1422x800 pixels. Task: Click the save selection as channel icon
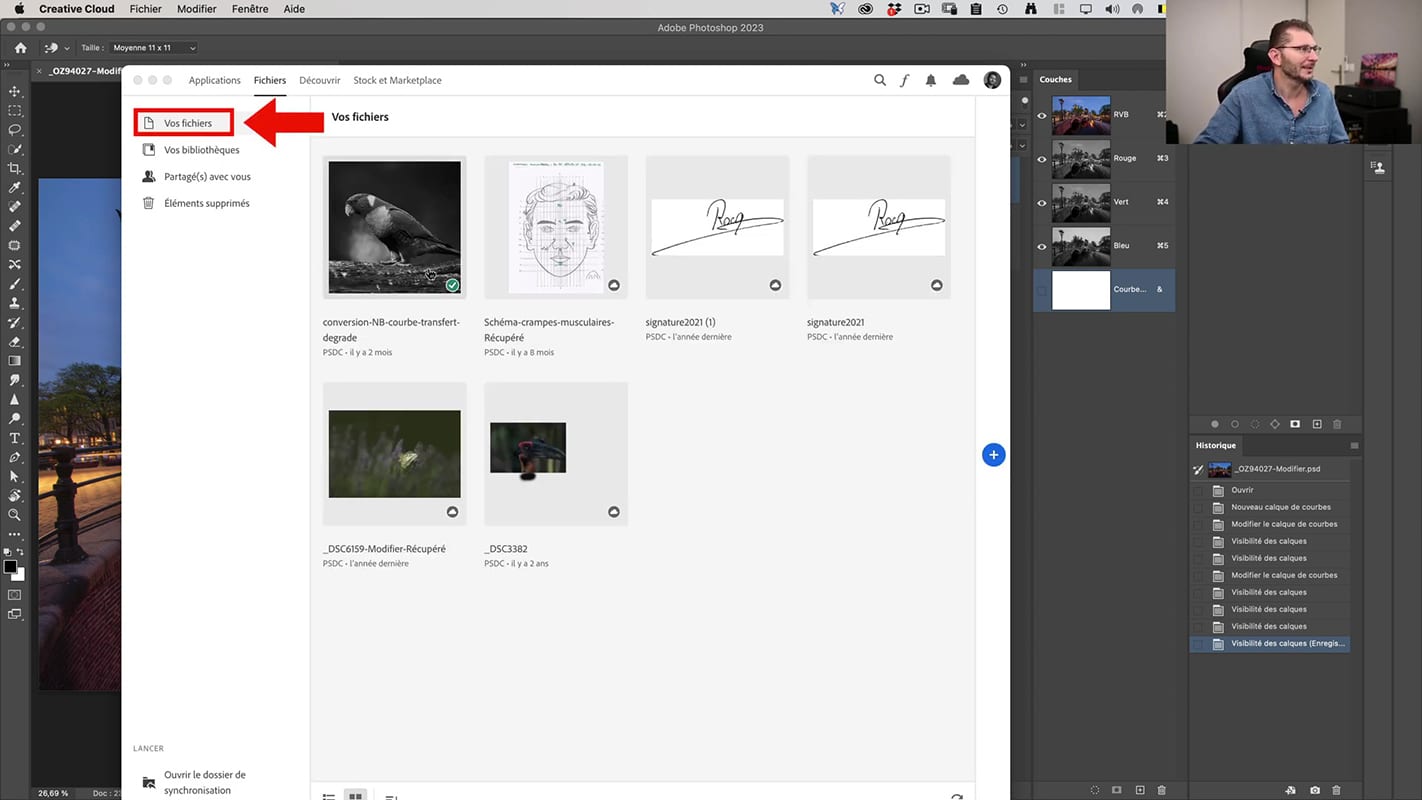click(x=1117, y=790)
